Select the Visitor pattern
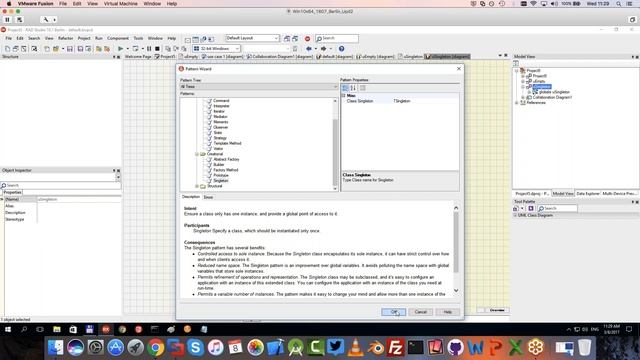 coord(218,149)
